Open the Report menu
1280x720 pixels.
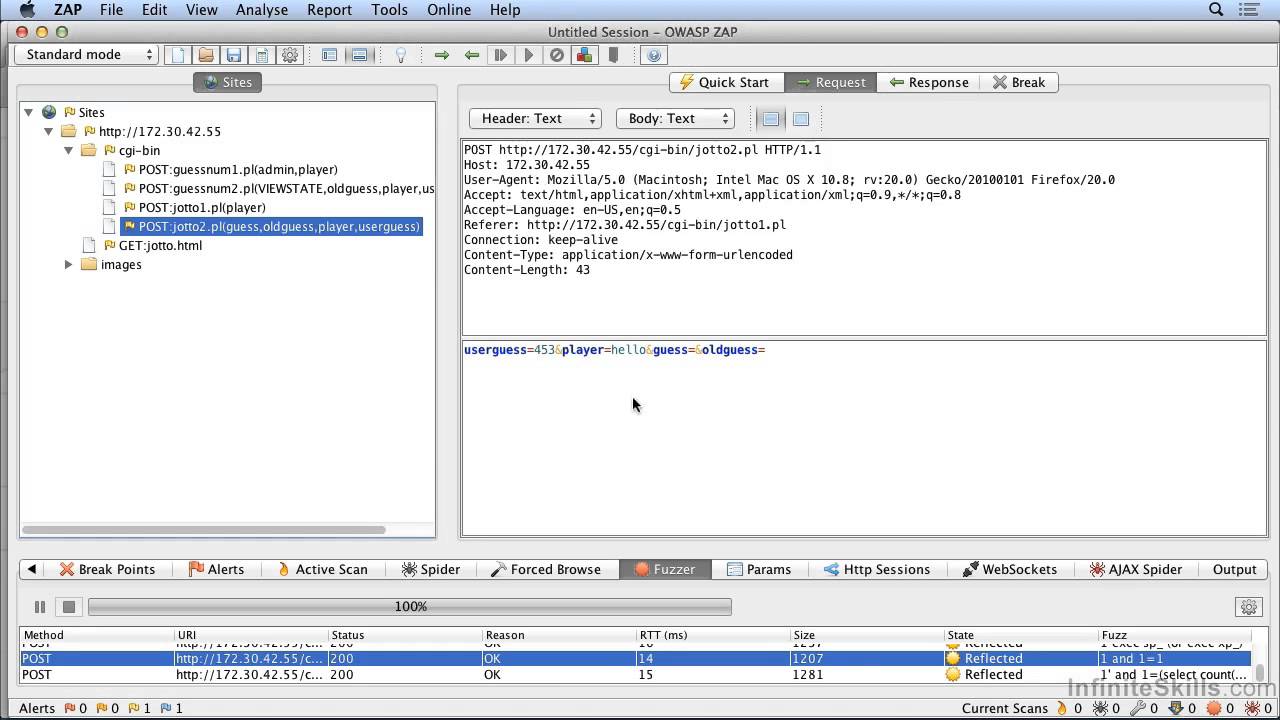click(329, 10)
